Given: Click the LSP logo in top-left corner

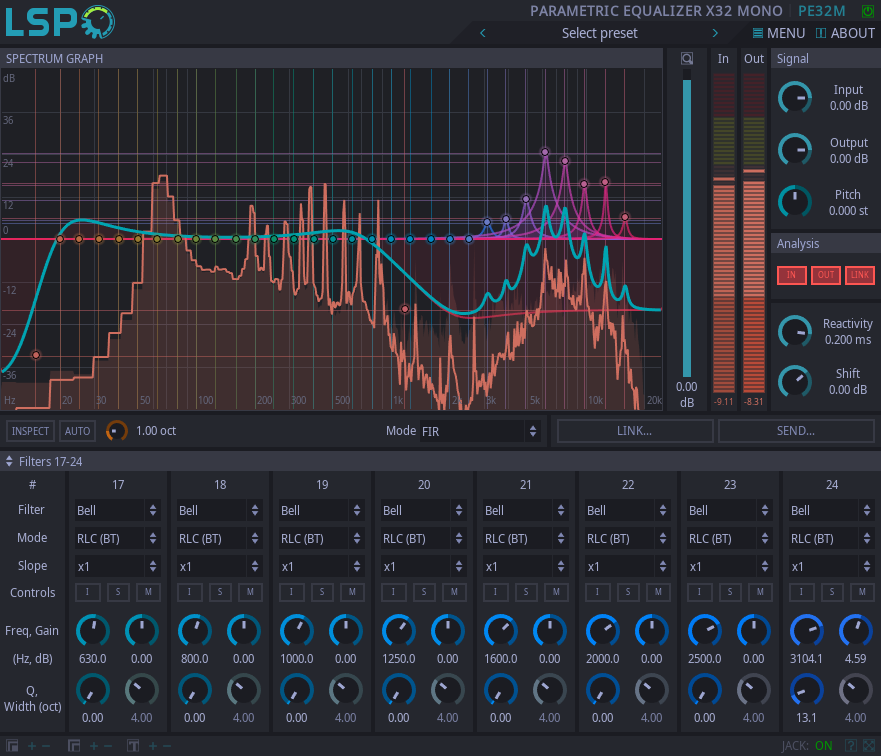Looking at the screenshot, I should click(x=60, y=21).
